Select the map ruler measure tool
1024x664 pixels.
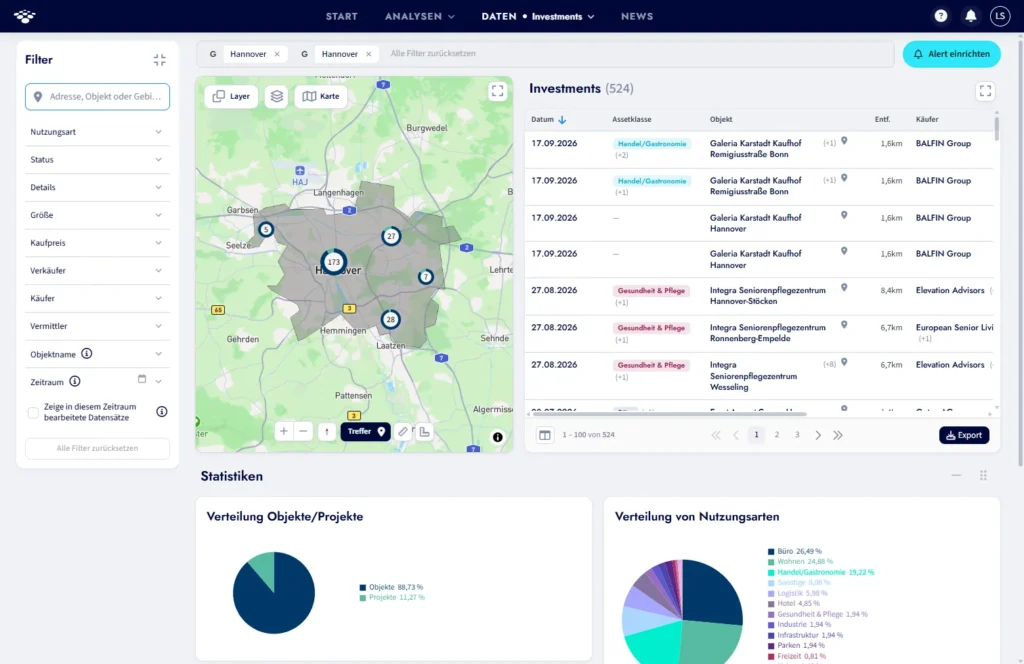pos(403,432)
